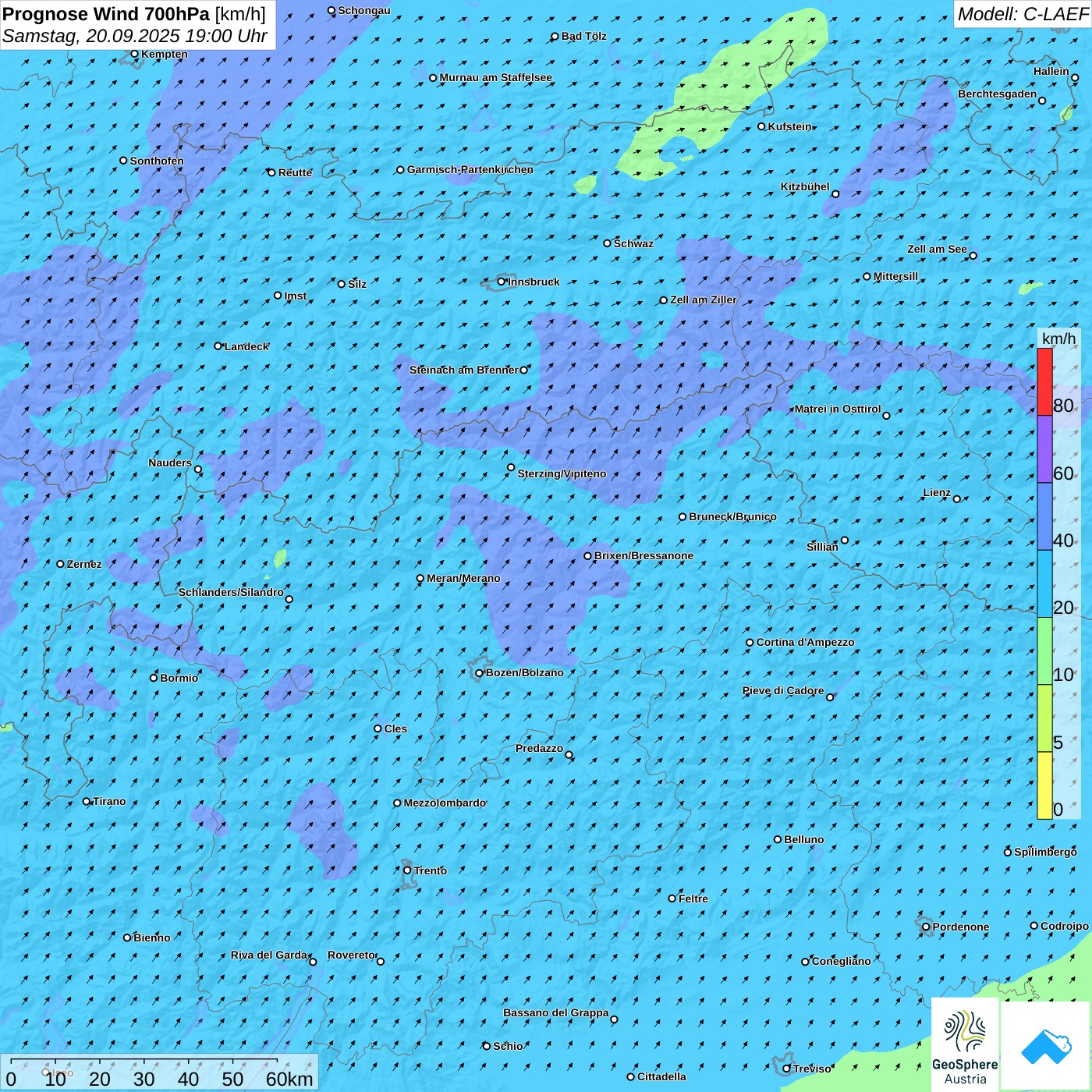Click the 'Meran/Merano' label
The height and width of the screenshot is (1092, 1092).
[x=463, y=578]
